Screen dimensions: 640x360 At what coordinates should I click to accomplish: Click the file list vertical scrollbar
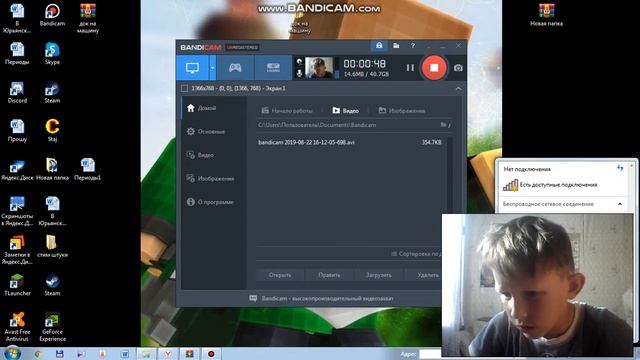(449, 176)
